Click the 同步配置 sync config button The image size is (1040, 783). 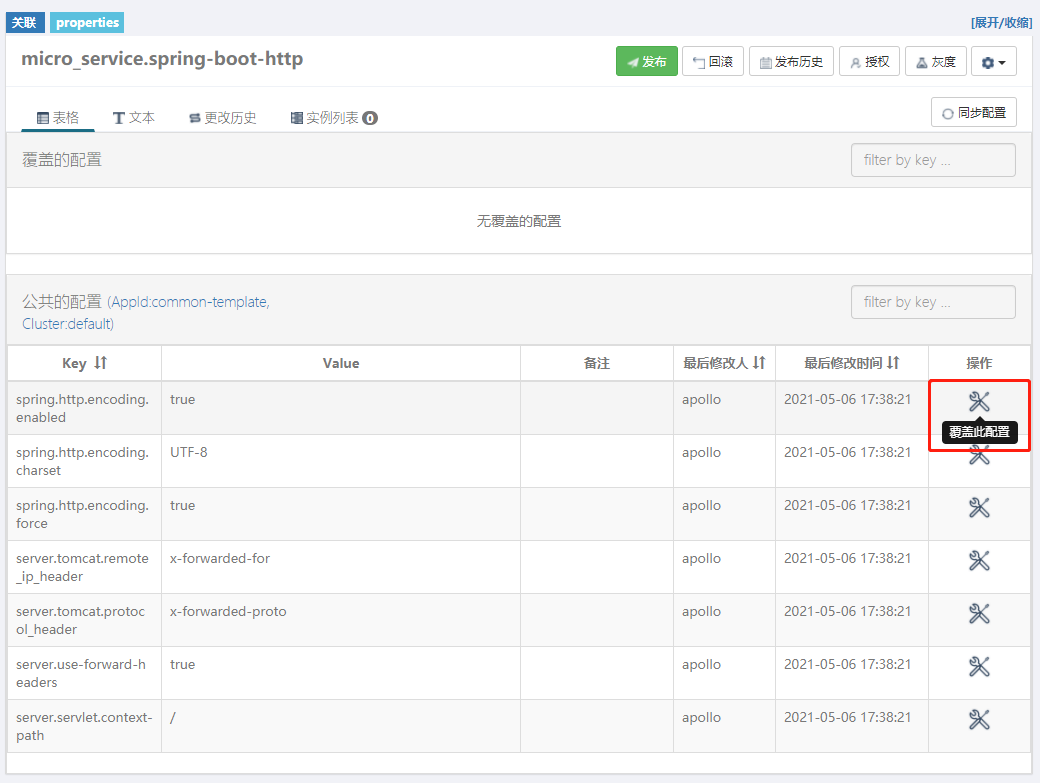973,113
